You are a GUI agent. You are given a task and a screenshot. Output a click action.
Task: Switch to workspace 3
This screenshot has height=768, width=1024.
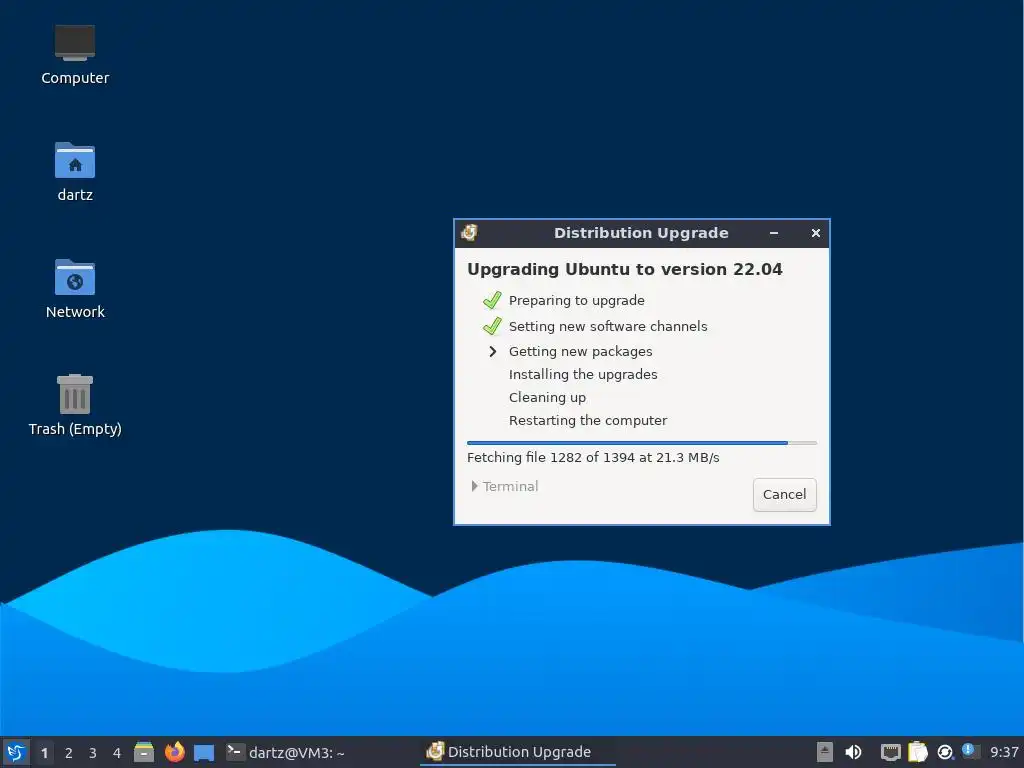pyautogui.click(x=93, y=753)
